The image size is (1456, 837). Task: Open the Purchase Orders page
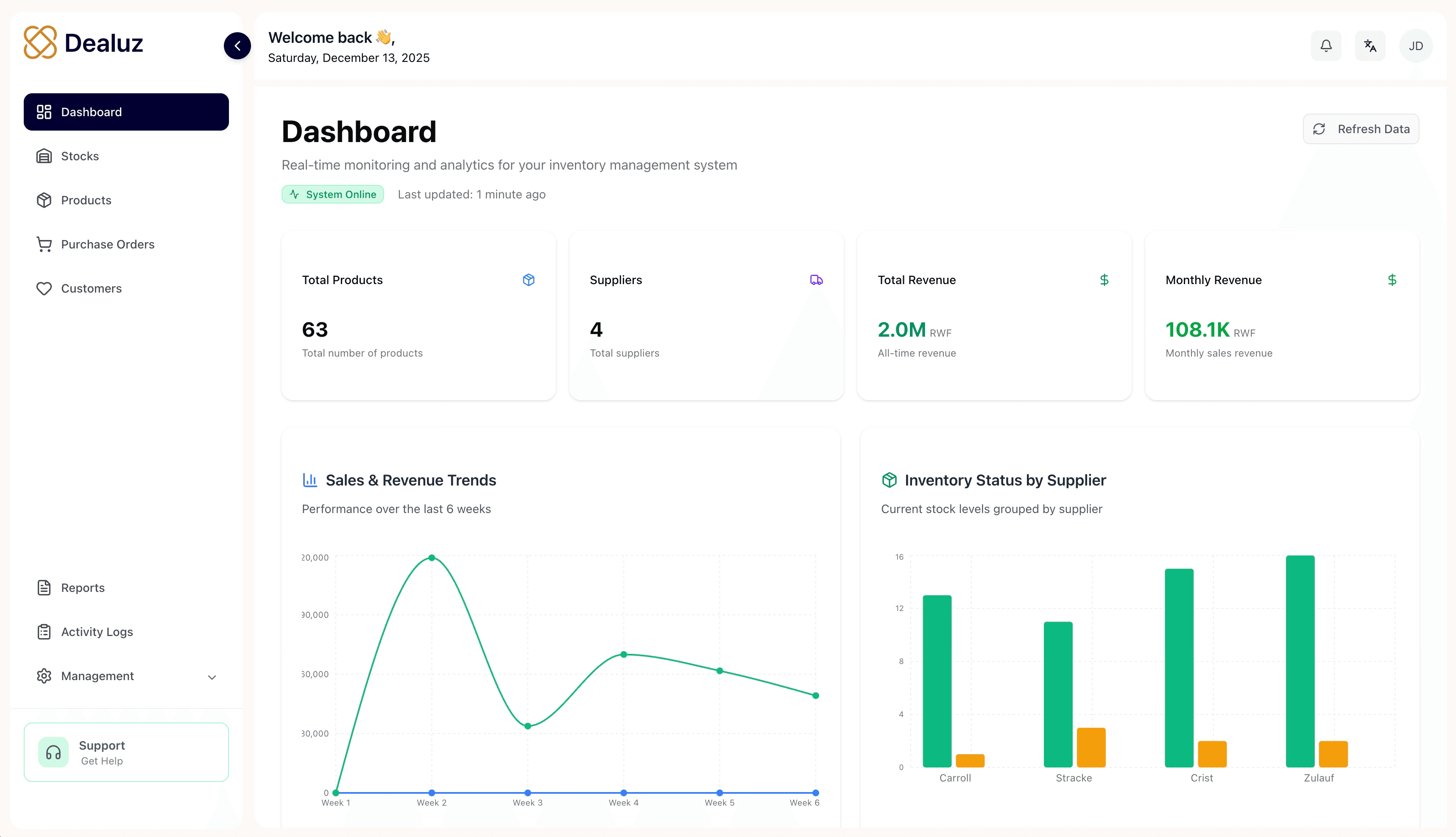126,244
